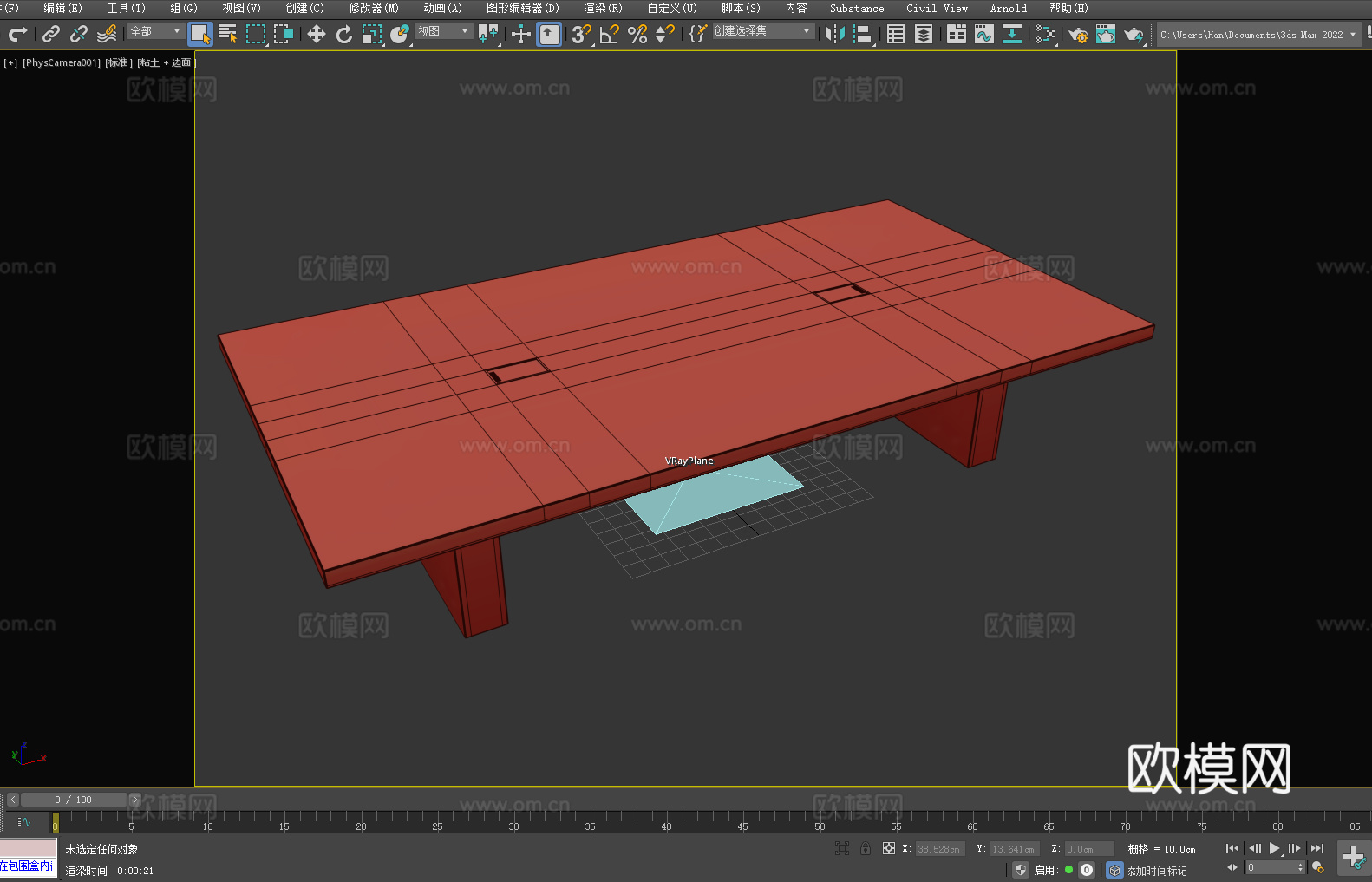Viewport: 1372px width, 882px height.
Task: Click the X coordinate field
Action: click(940, 849)
